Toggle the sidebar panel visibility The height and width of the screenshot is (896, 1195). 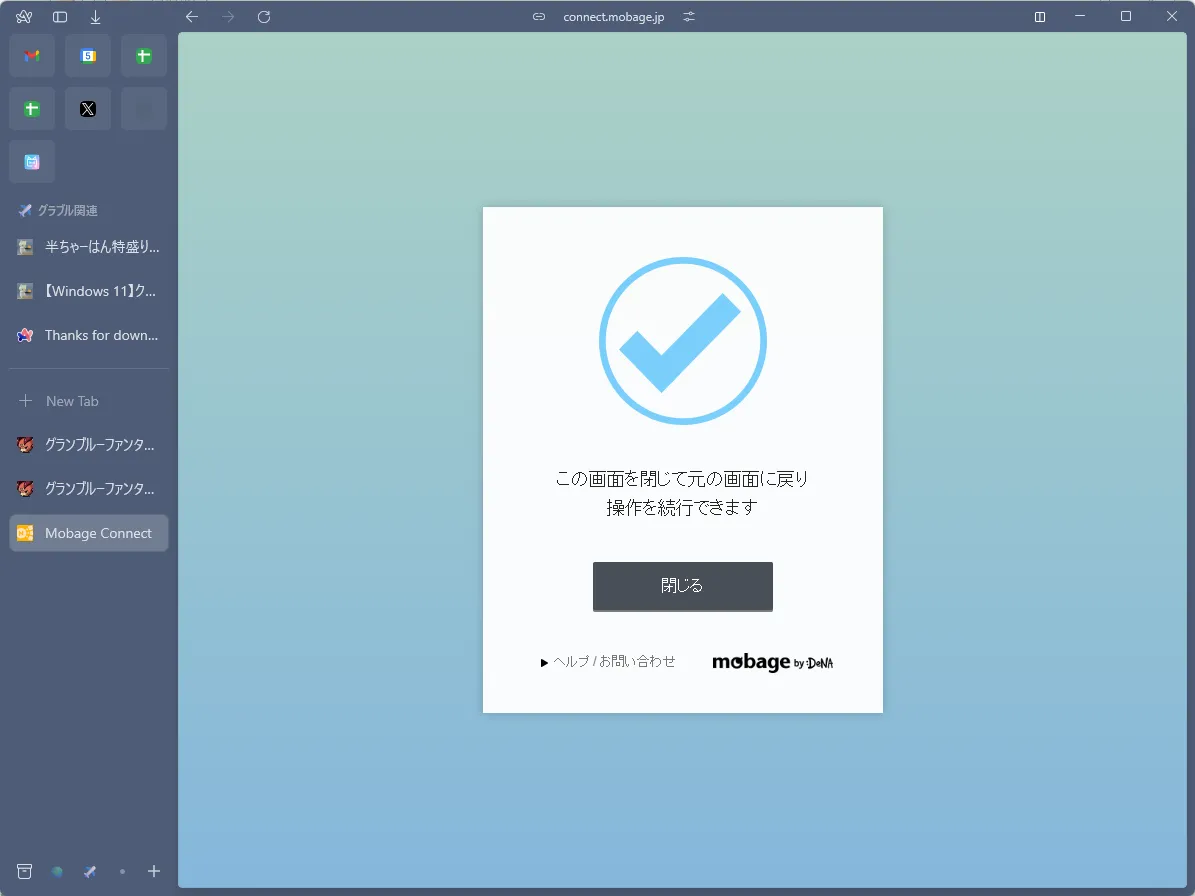60,17
